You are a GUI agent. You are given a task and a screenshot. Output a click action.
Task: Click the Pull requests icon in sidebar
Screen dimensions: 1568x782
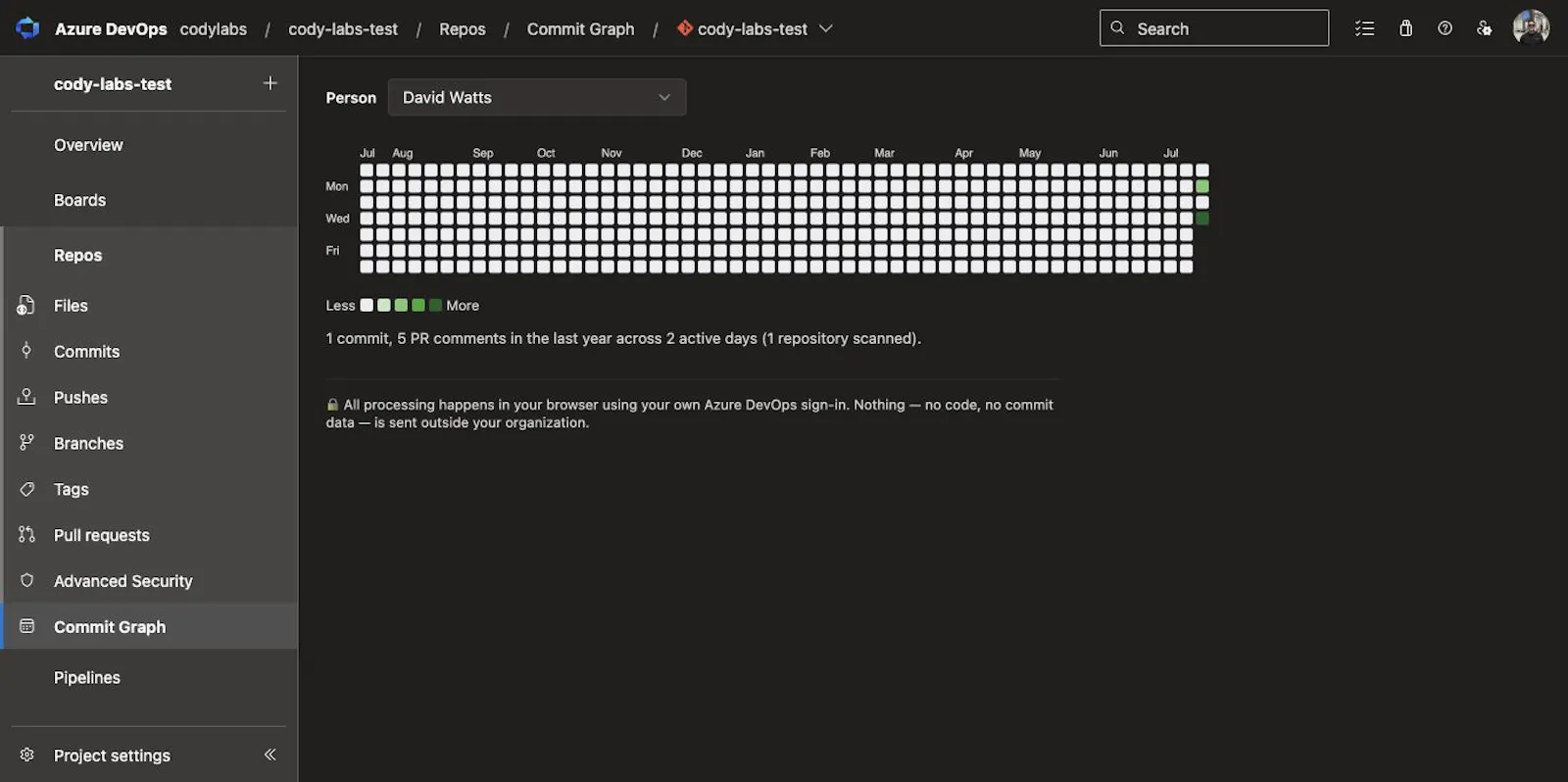pyautogui.click(x=26, y=535)
